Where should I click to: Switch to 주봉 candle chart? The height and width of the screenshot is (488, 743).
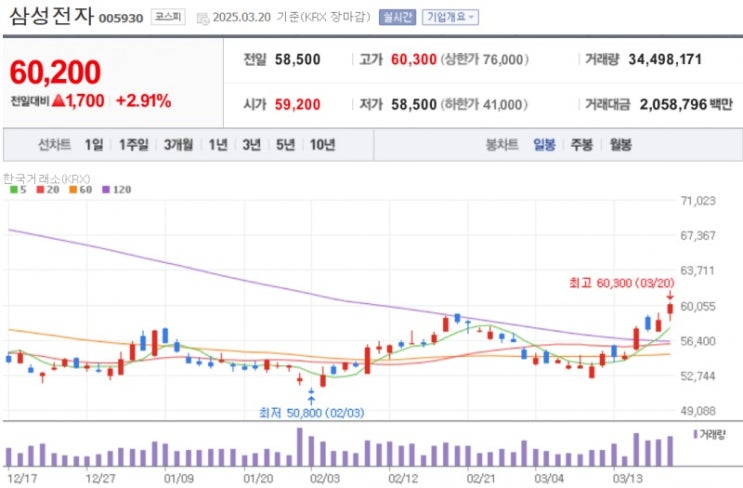581,145
